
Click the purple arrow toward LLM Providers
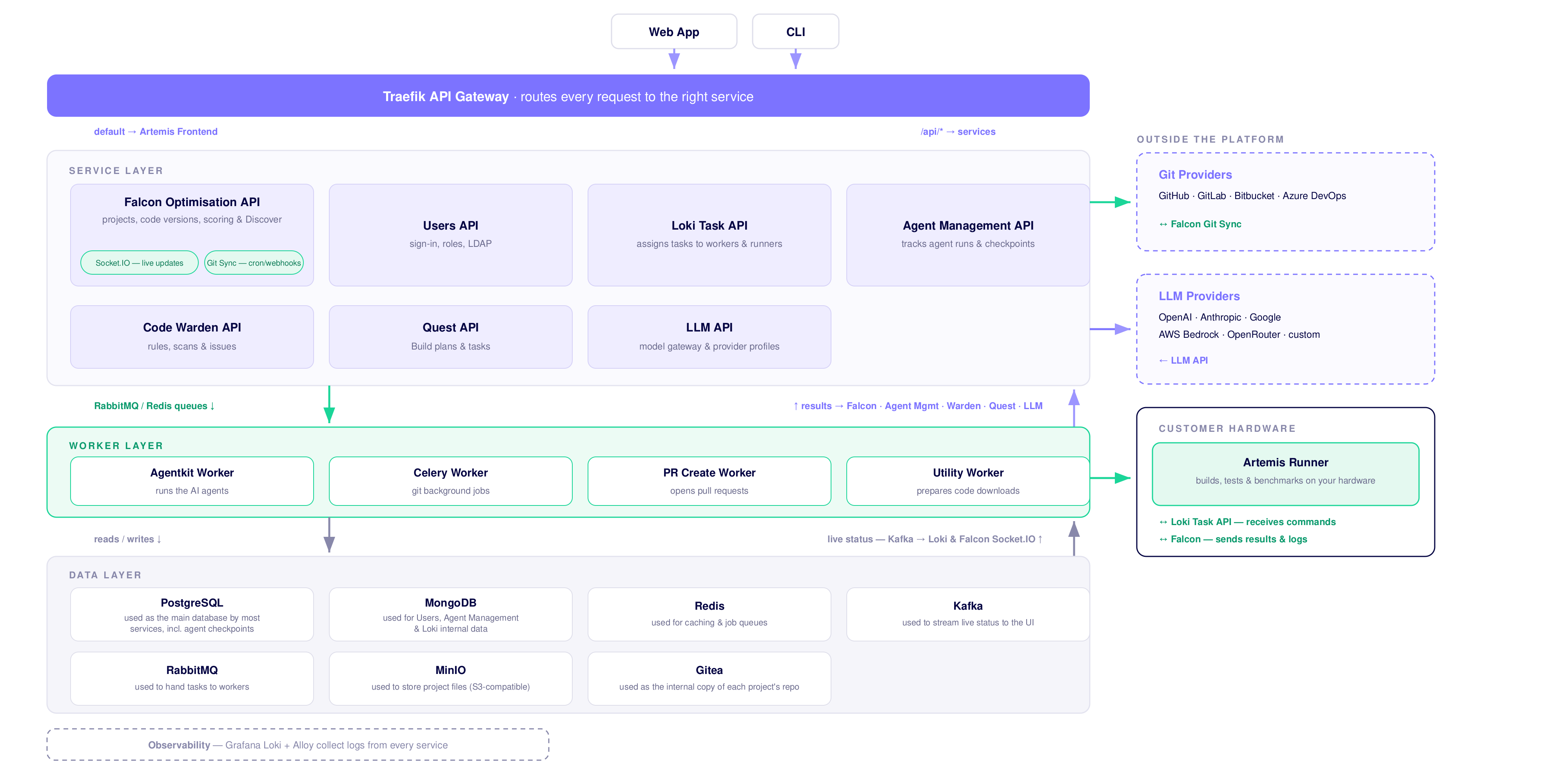point(1110,329)
